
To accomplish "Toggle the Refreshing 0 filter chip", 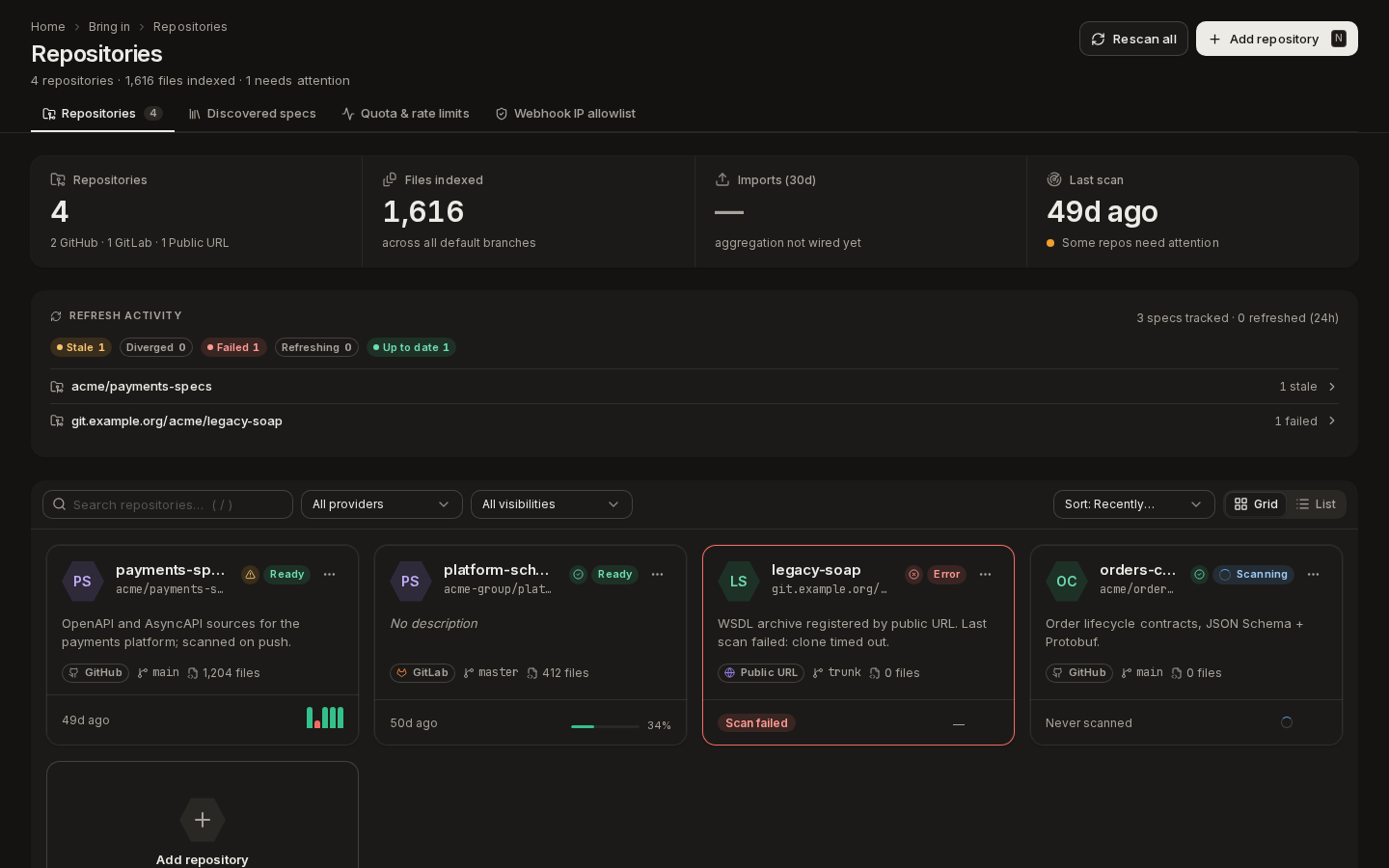I will tap(316, 347).
